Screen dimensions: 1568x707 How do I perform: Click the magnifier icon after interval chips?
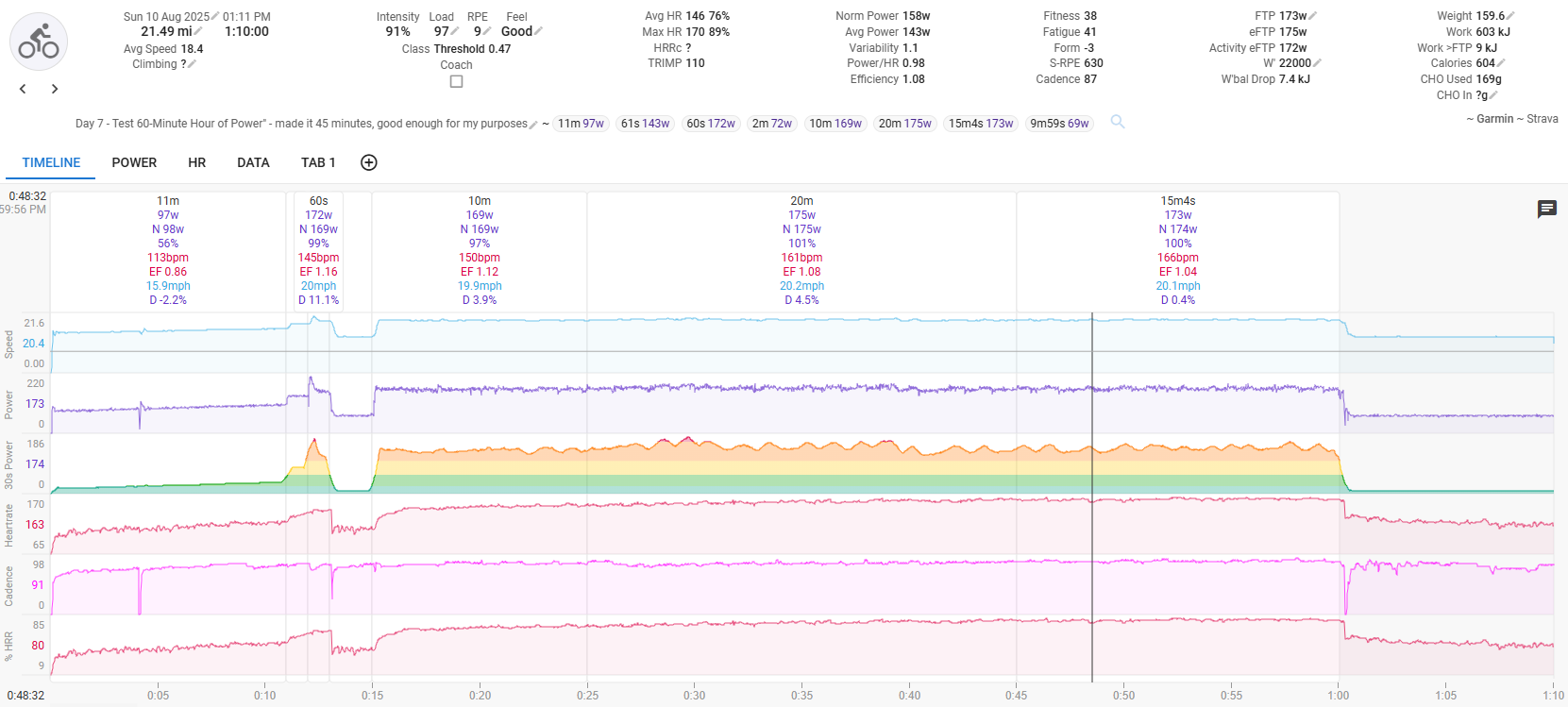pyautogui.click(x=1118, y=122)
